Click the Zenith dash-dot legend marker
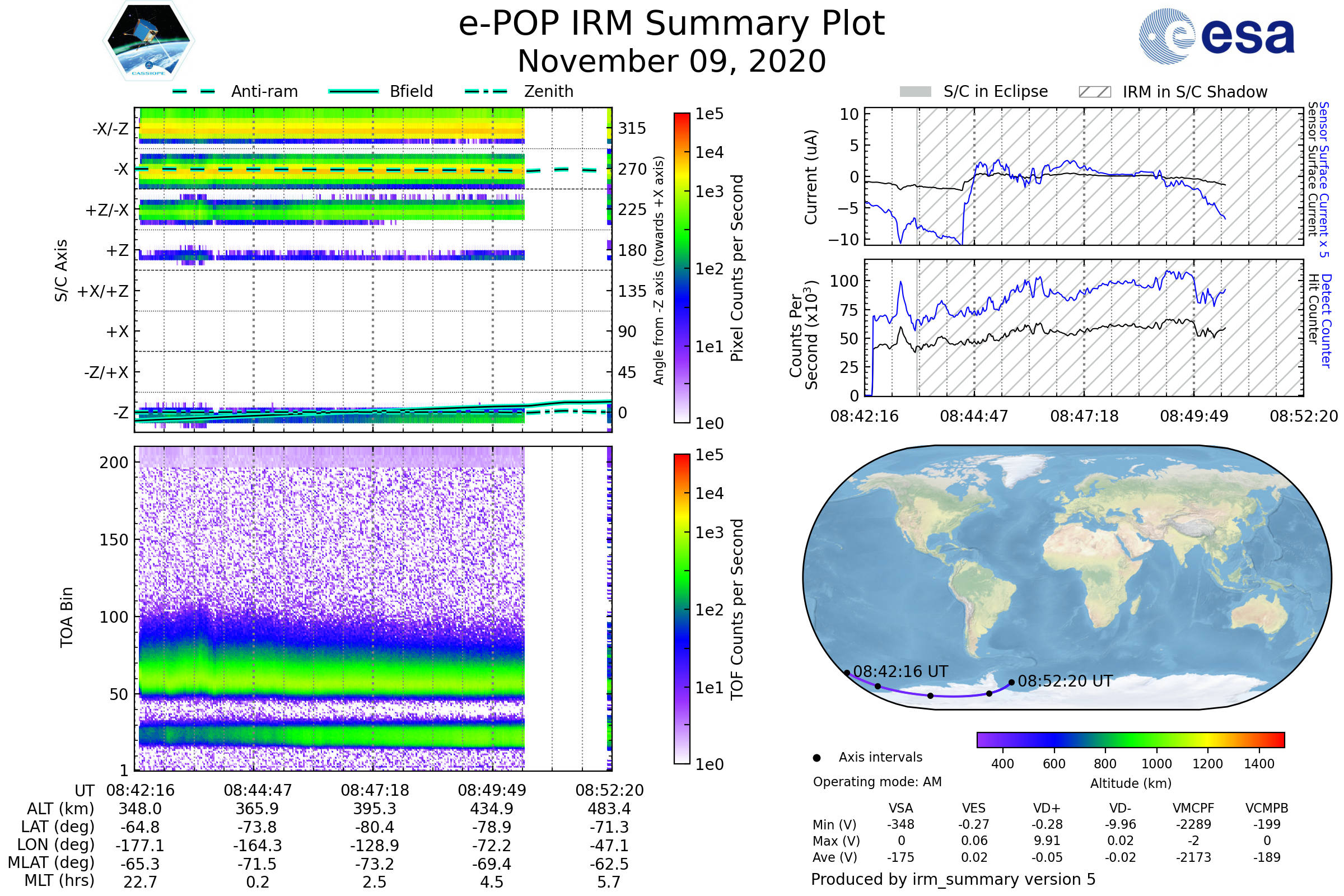This screenshot has height=896, width=1344. 486,91
